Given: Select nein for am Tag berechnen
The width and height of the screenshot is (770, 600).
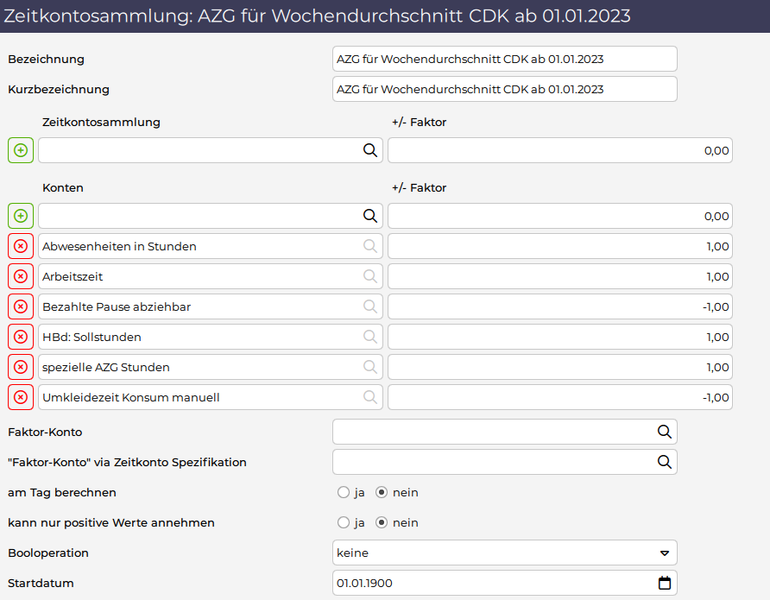Looking at the screenshot, I should click(382, 492).
